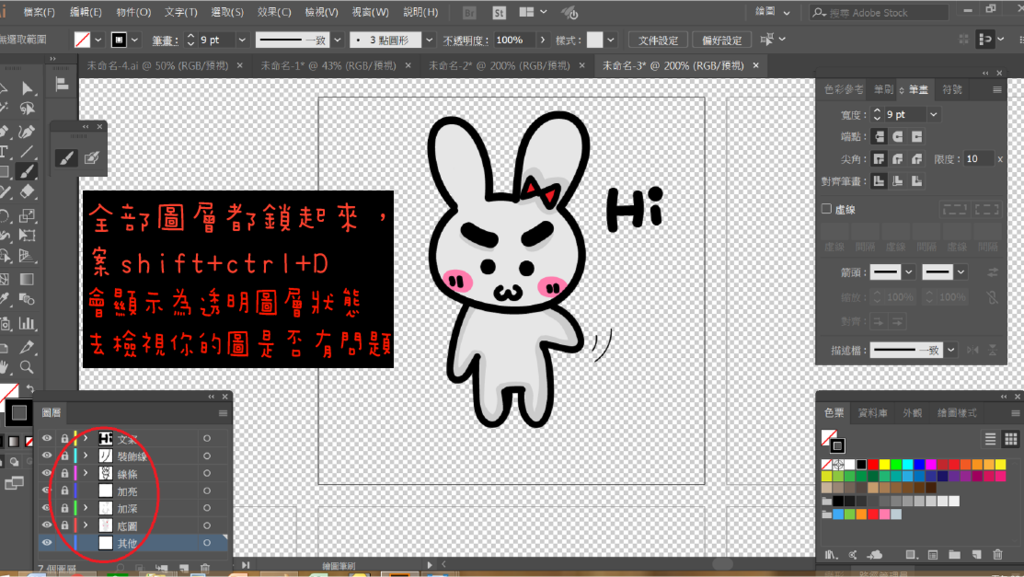
Task: Switch to the 色彩參考 panel tab
Action: coord(843,89)
